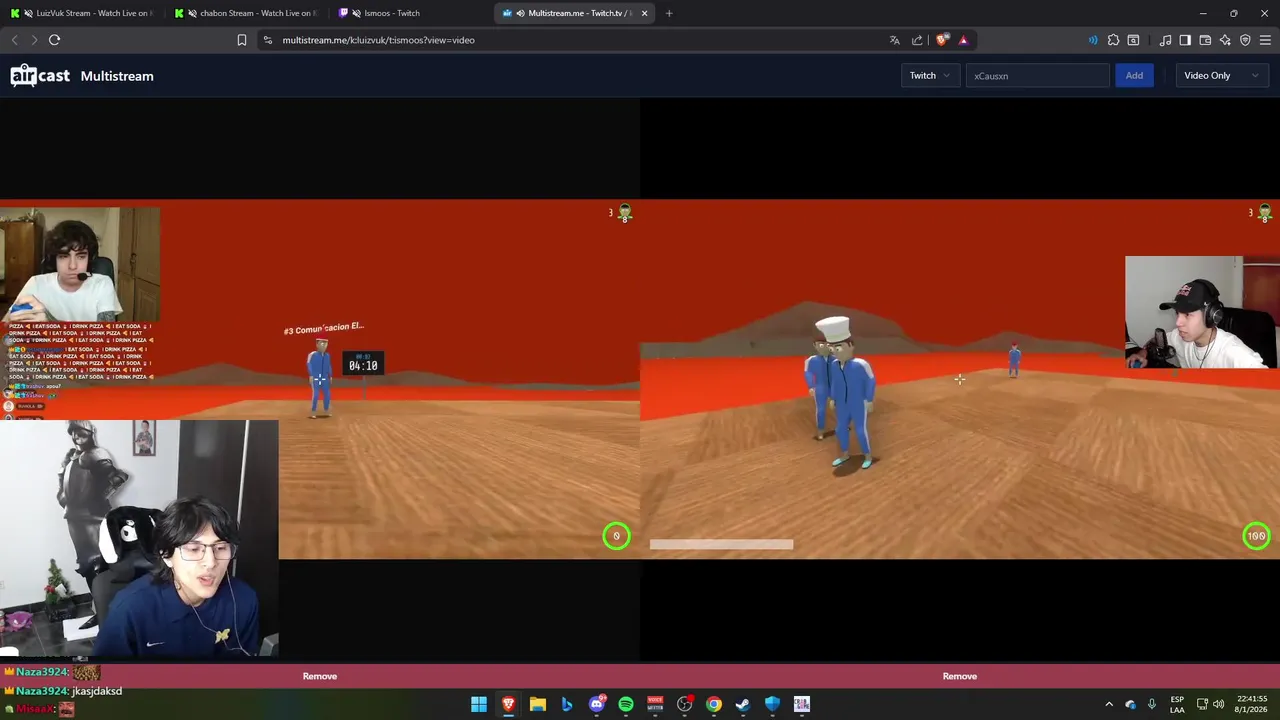
Task: Toggle the blue media casting icon
Action: [x=1092, y=40]
